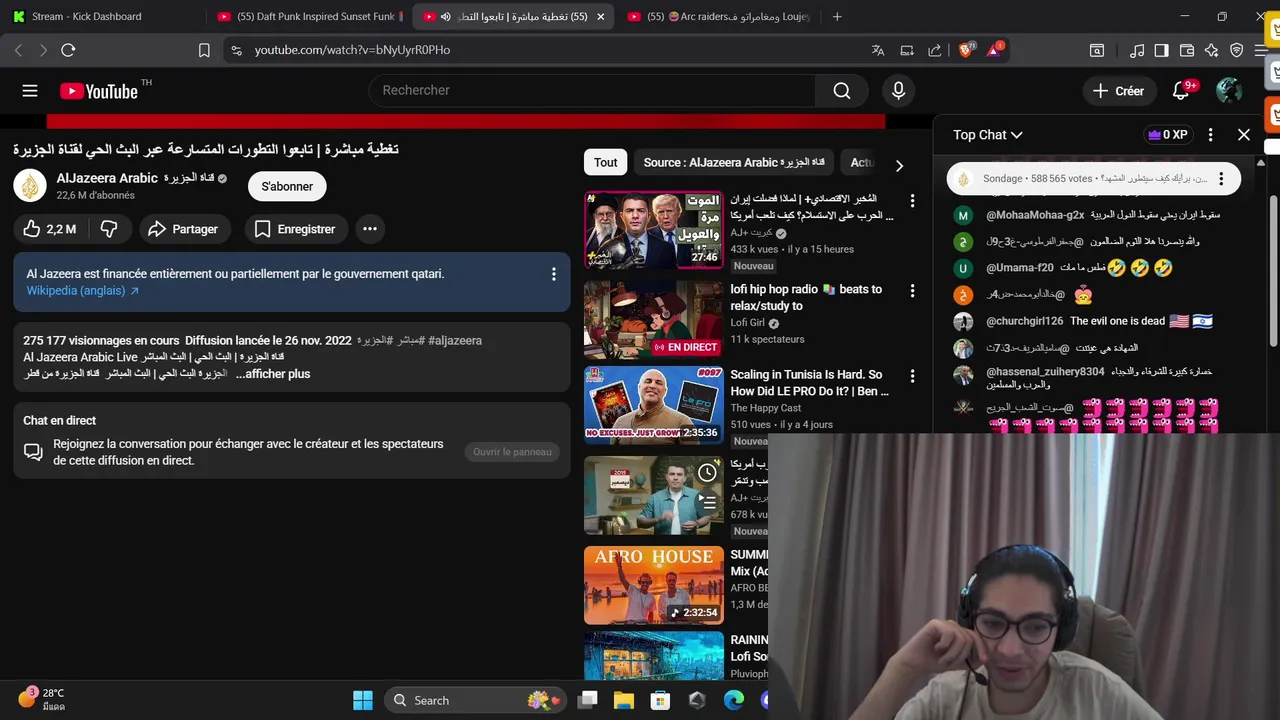Add the 678 k vues video to Watch Later
Screen dimensions: 1280x720
(x=707, y=472)
